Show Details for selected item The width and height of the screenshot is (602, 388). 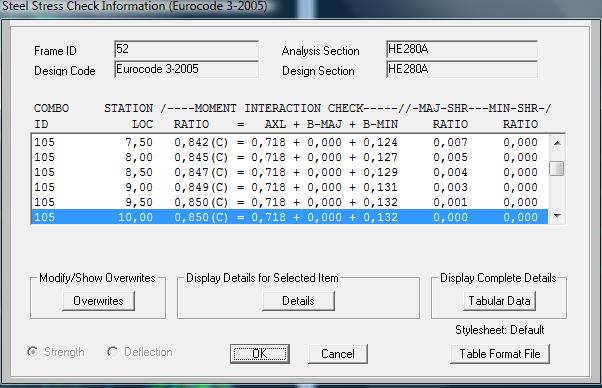(x=298, y=300)
